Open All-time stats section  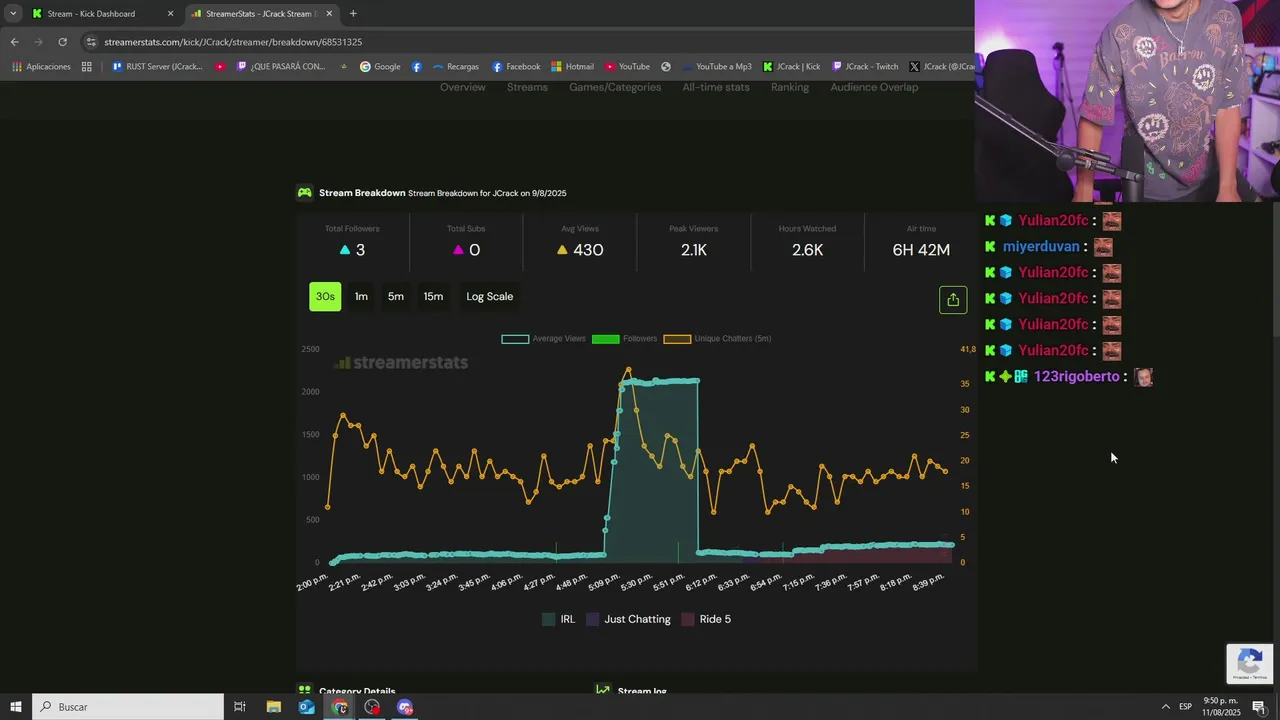[716, 87]
